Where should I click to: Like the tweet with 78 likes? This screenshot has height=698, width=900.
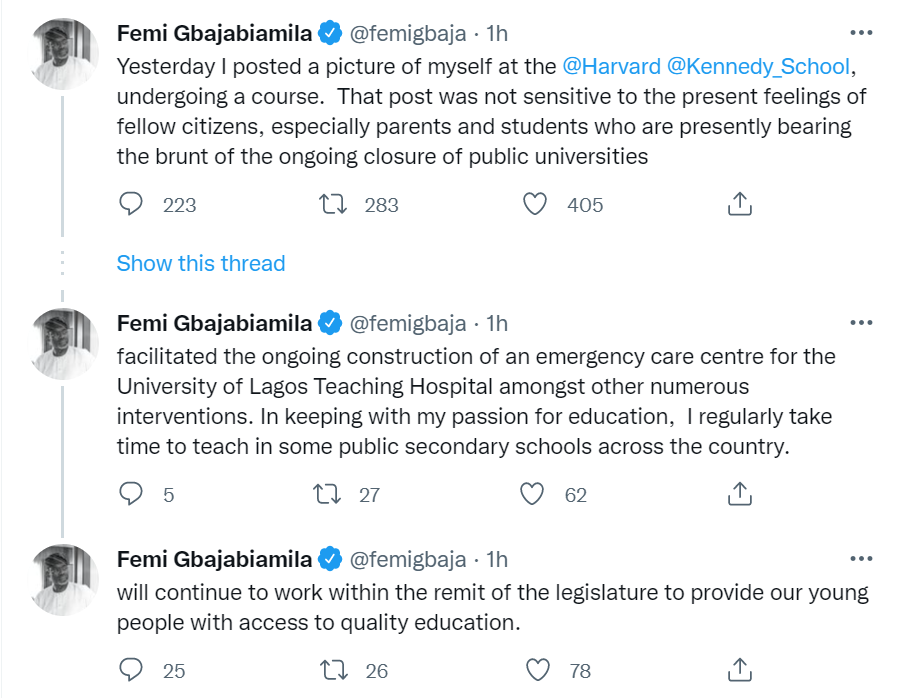(x=538, y=670)
